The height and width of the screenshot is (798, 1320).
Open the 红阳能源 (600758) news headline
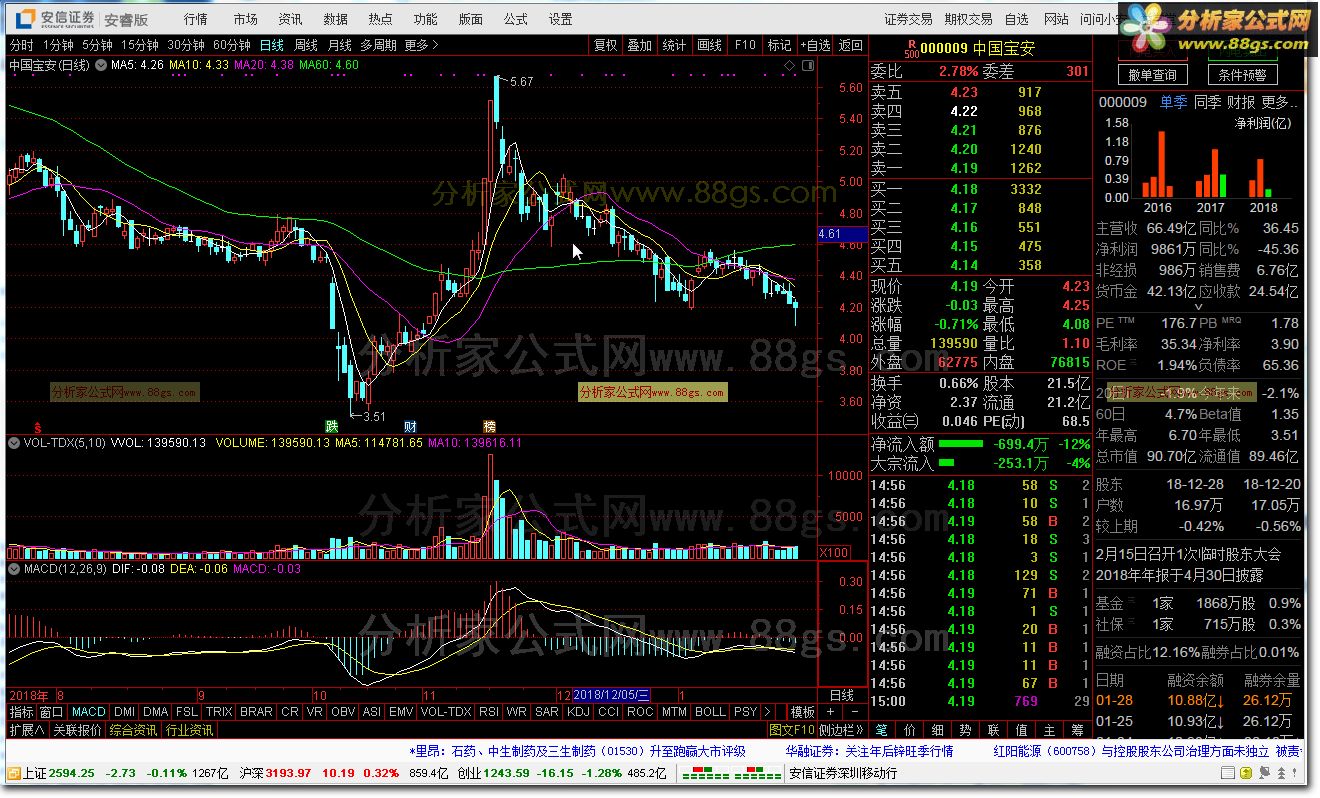(x=1133, y=751)
